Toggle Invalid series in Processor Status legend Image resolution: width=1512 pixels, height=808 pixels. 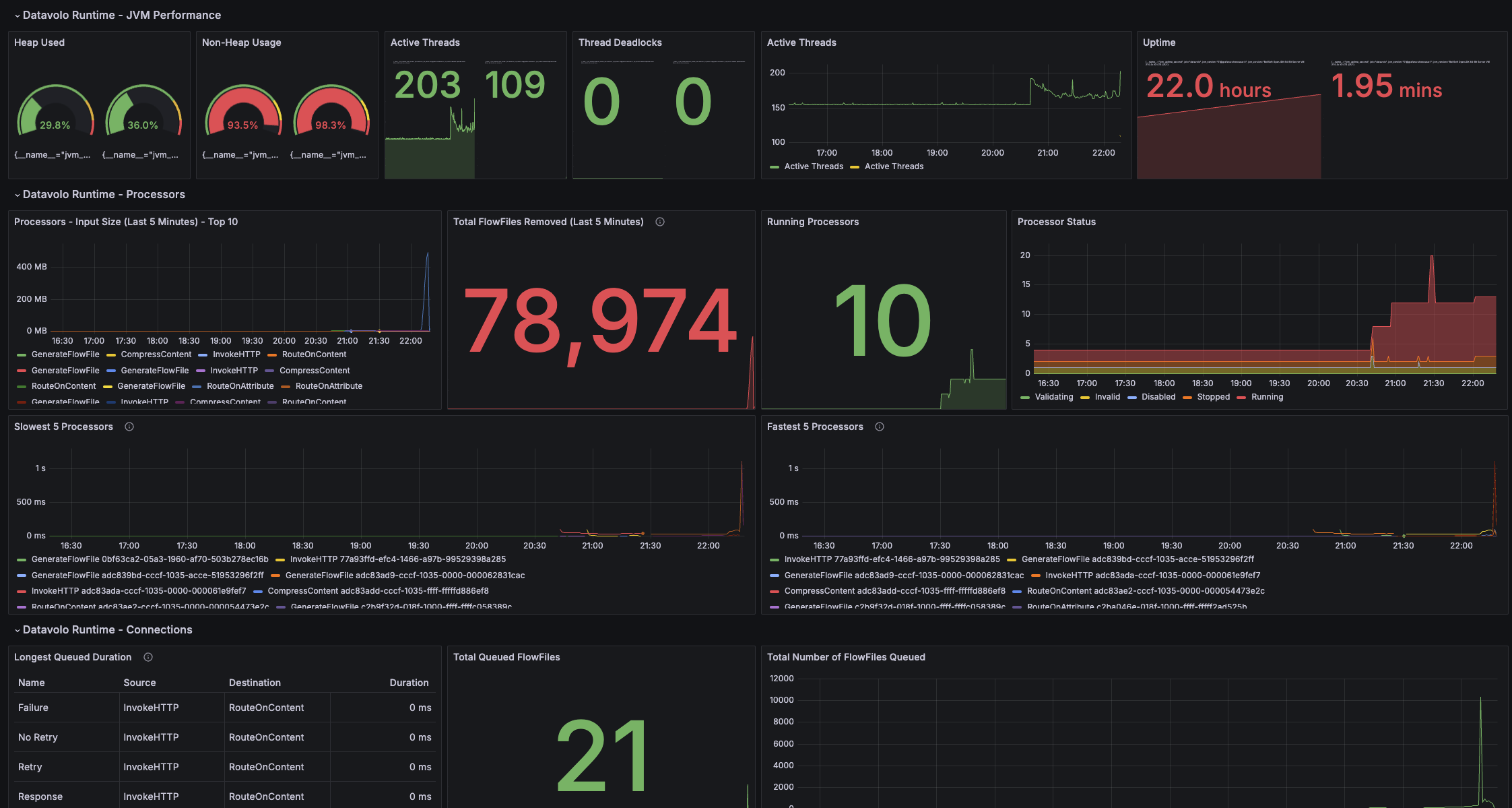click(1107, 397)
